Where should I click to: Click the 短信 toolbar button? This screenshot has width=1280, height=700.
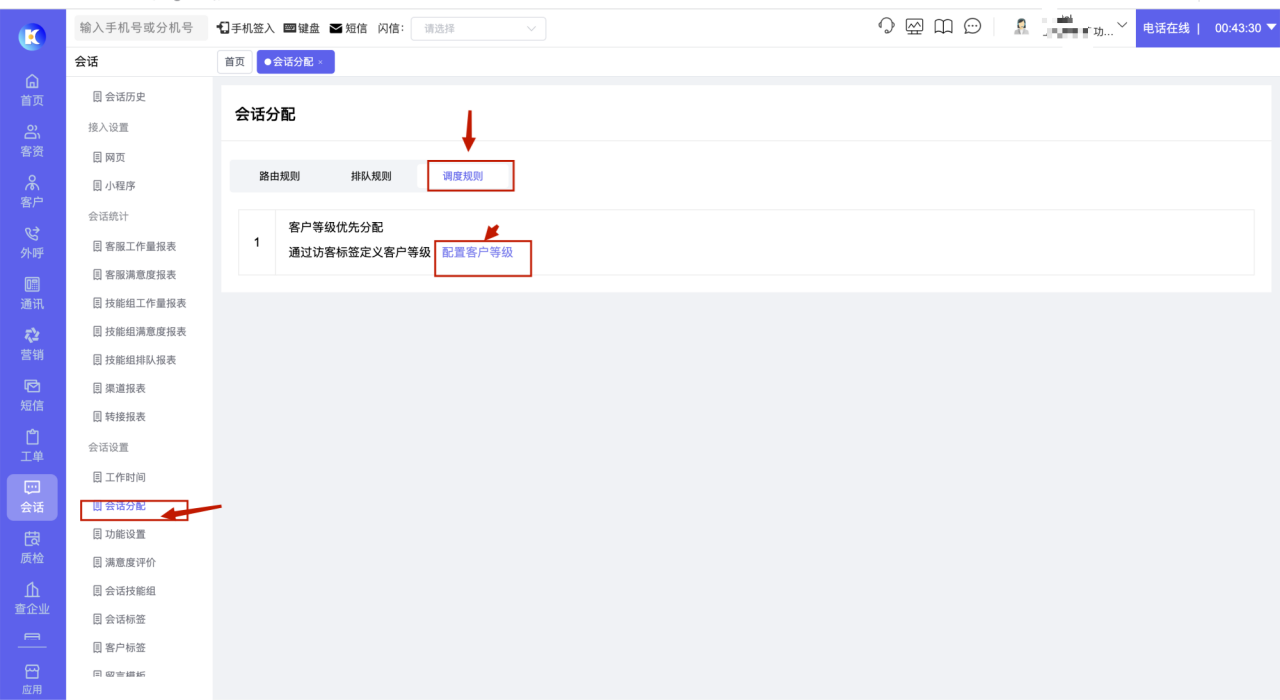[x=349, y=28]
